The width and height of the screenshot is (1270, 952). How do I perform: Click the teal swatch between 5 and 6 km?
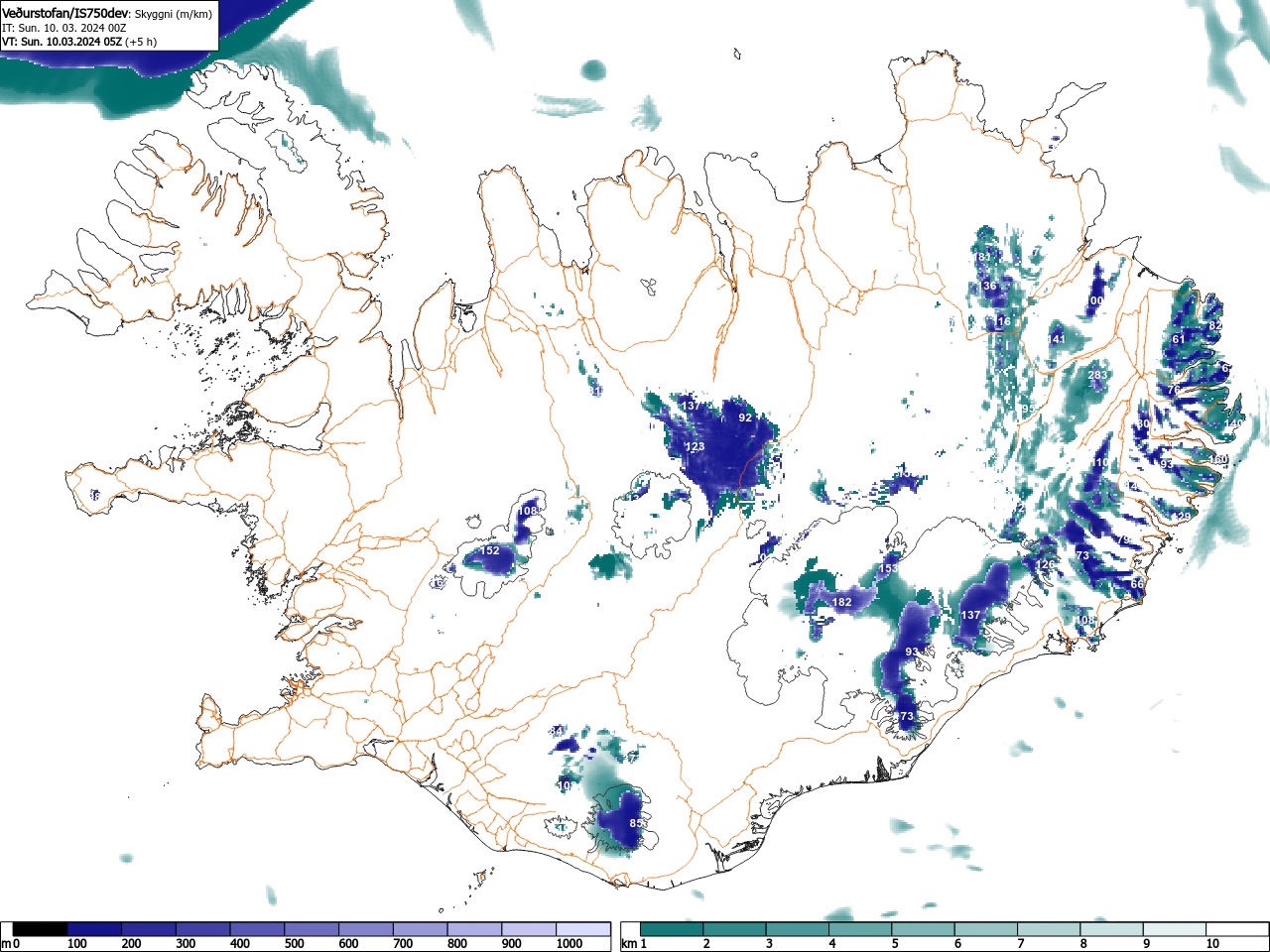[923, 929]
